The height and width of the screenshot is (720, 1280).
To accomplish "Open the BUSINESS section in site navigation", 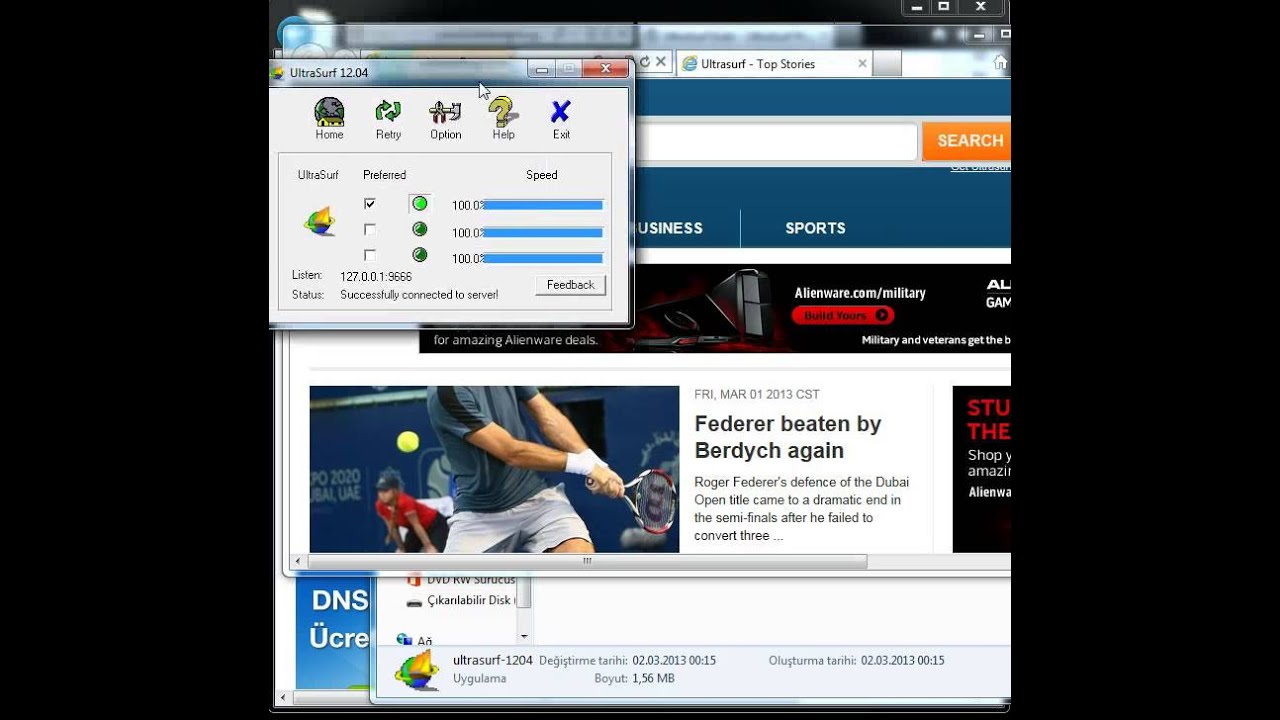I will [x=668, y=228].
